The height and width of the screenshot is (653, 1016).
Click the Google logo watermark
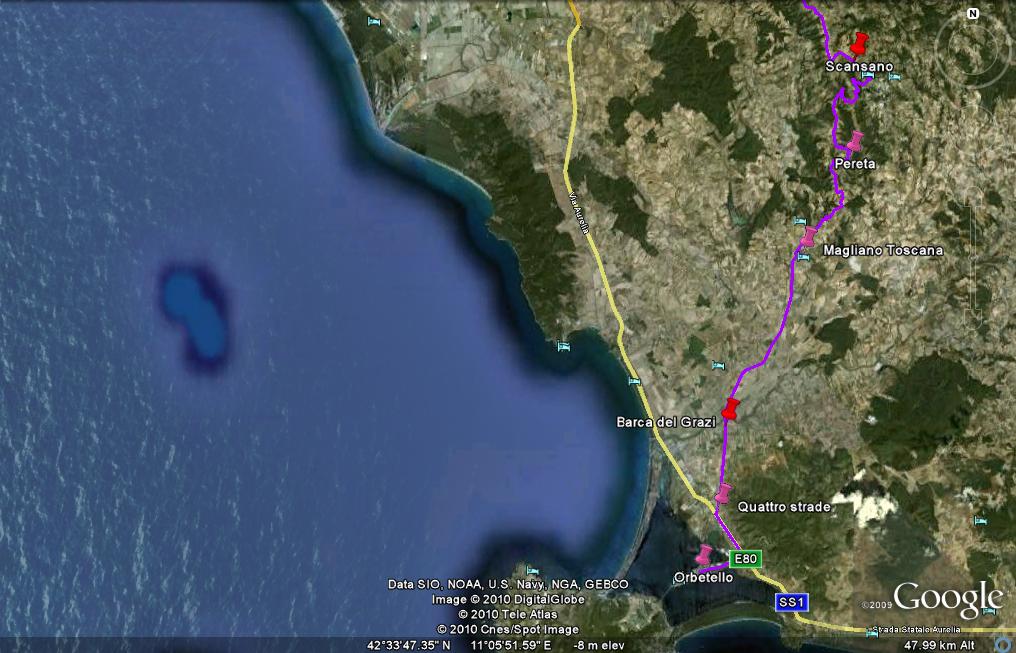click(x=946, y=598)
